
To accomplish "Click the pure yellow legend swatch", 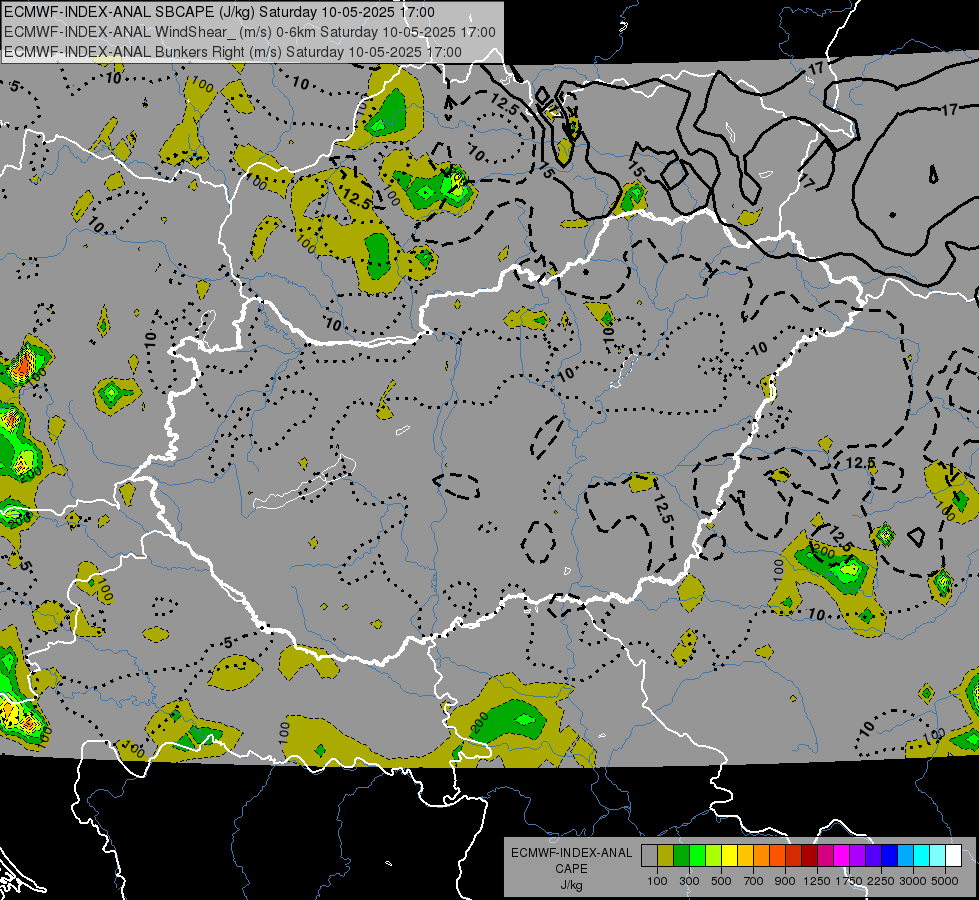I will 729,856.
